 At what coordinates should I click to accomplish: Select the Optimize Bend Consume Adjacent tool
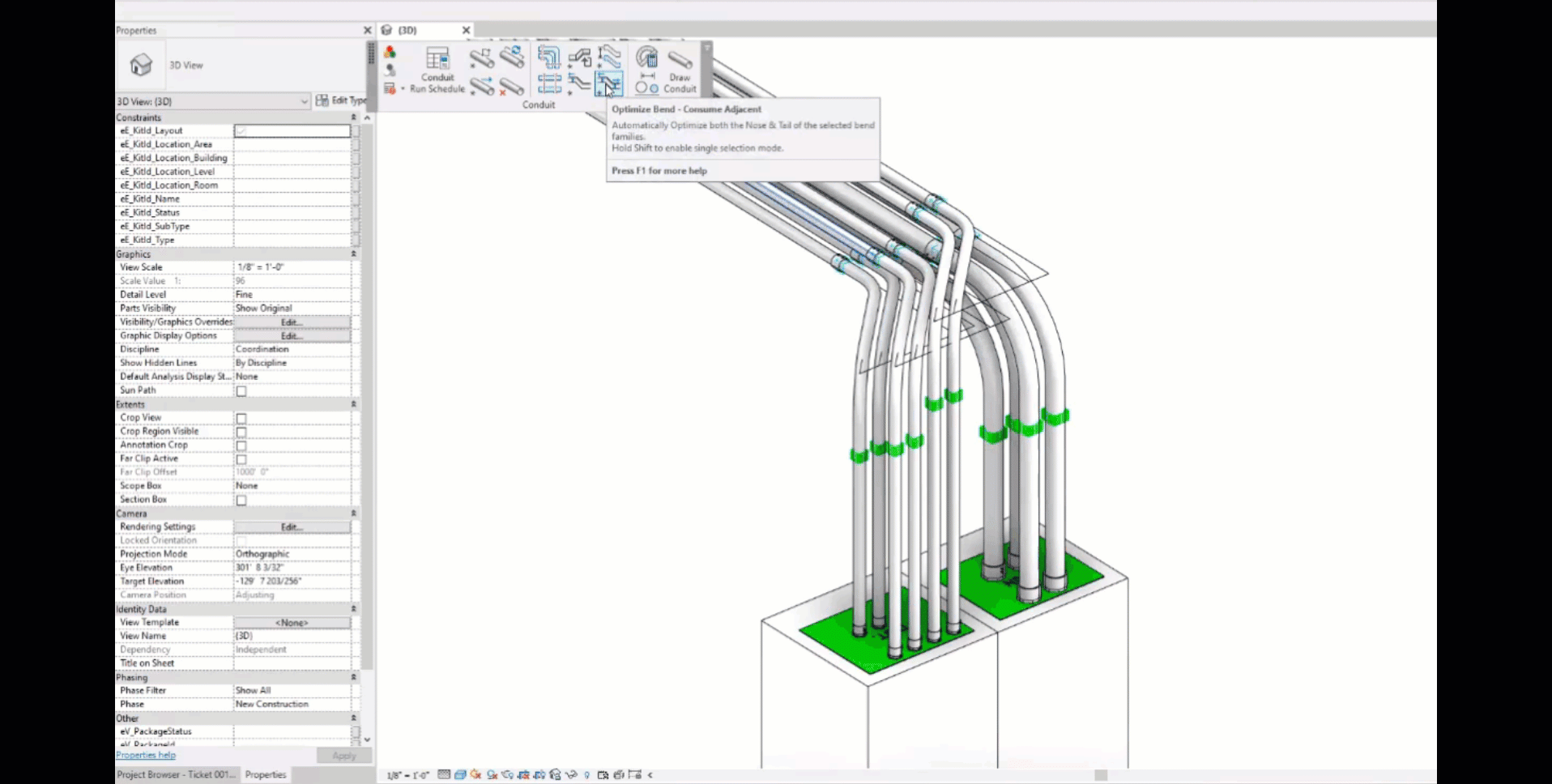(609, 83)
